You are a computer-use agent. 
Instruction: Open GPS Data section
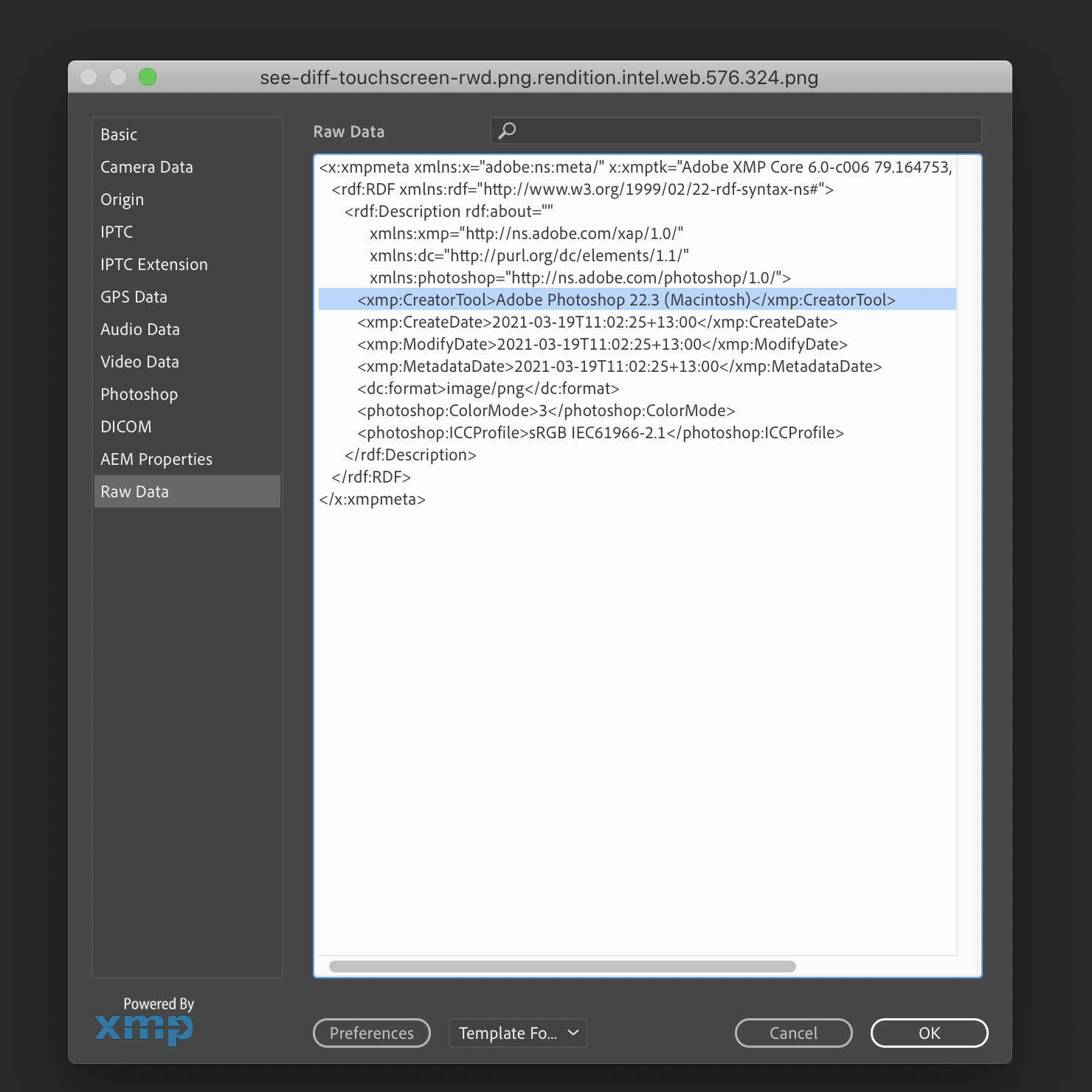(x=187, y=297)
